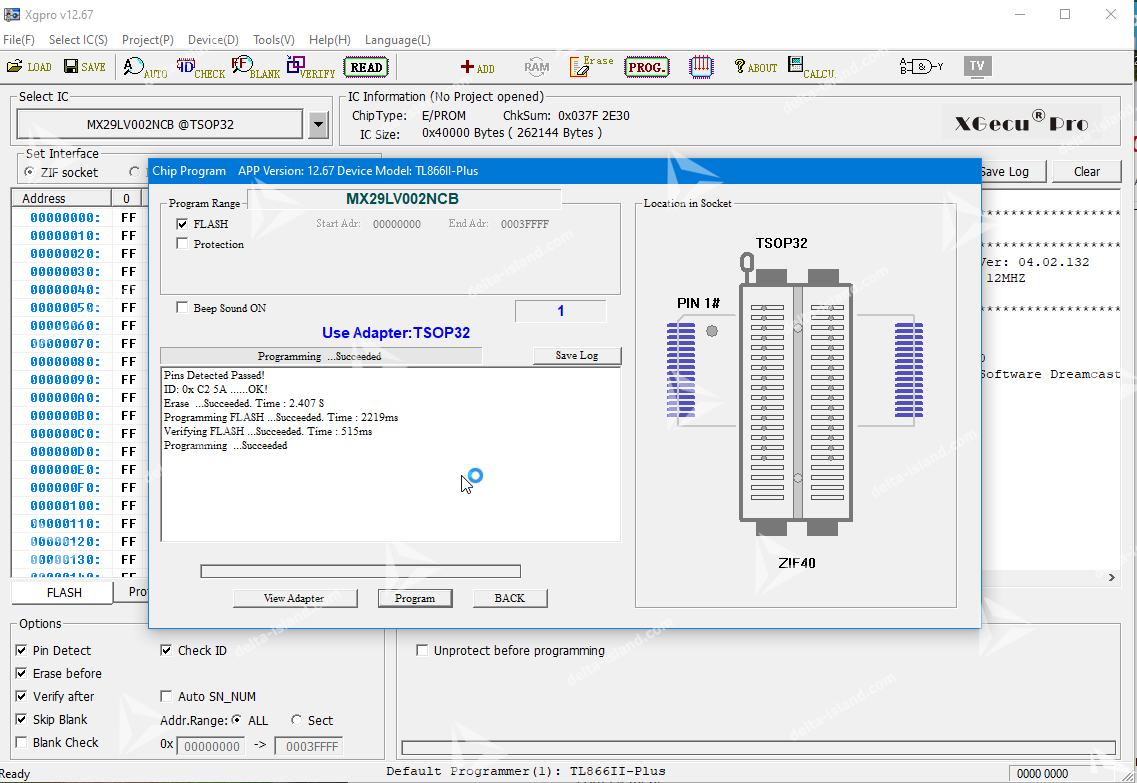This screenshot has height=783, width=1137.
Task: Enable the Protection checkbox
Action: 182,244
